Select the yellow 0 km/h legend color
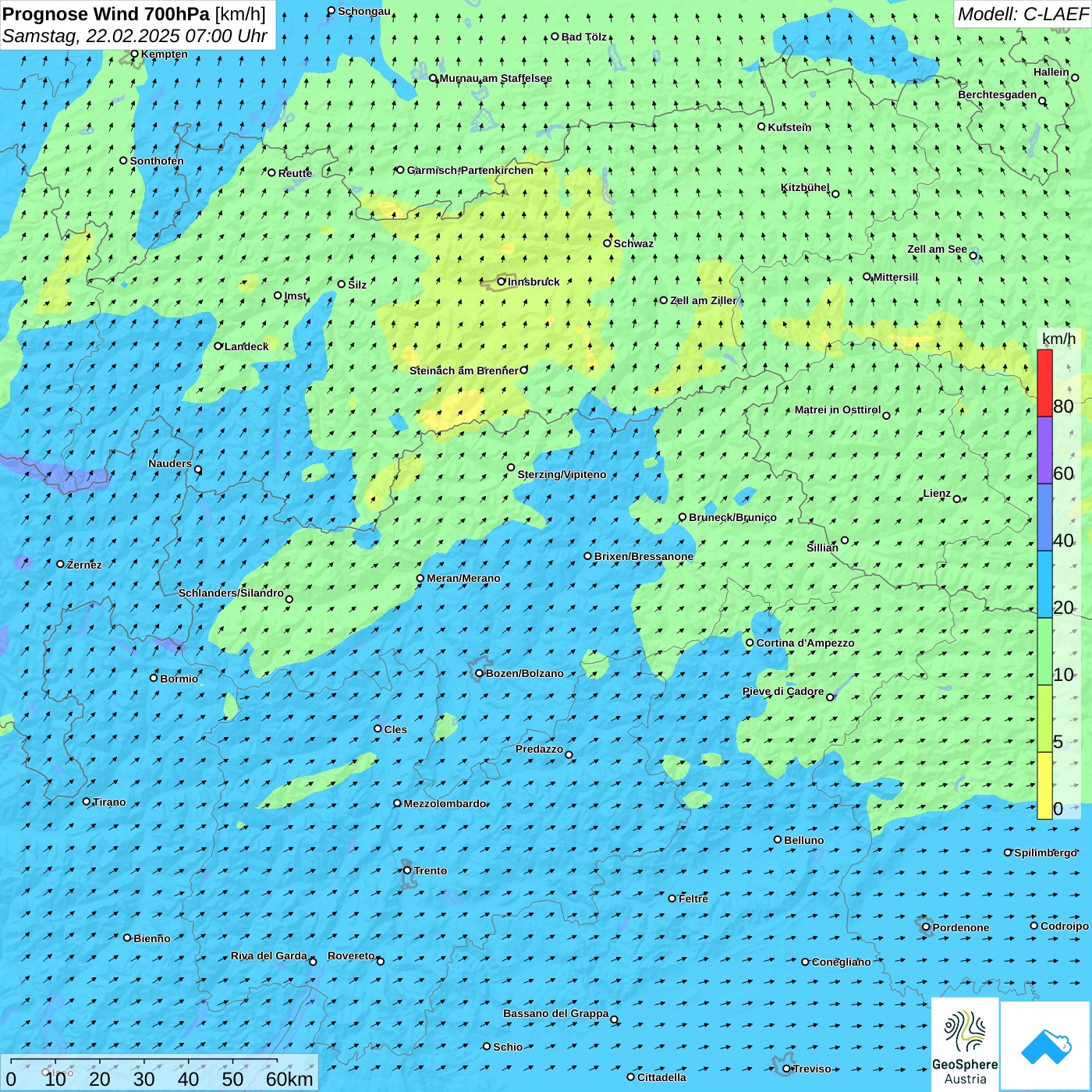Viewport: 1092px width, 1092px height. pyautogui.click(x=1044, y=785)
